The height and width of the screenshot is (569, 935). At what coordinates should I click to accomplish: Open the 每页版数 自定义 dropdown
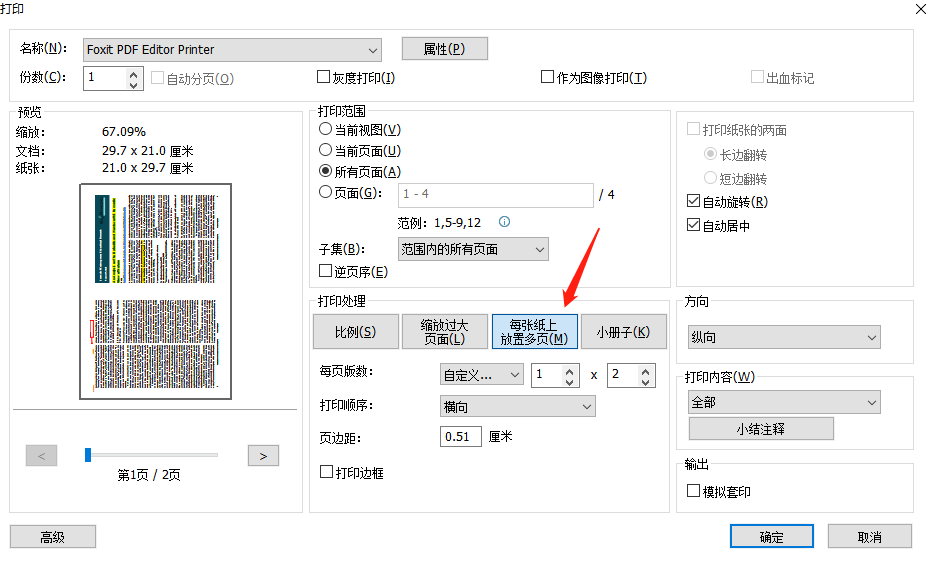pos(482,375)
